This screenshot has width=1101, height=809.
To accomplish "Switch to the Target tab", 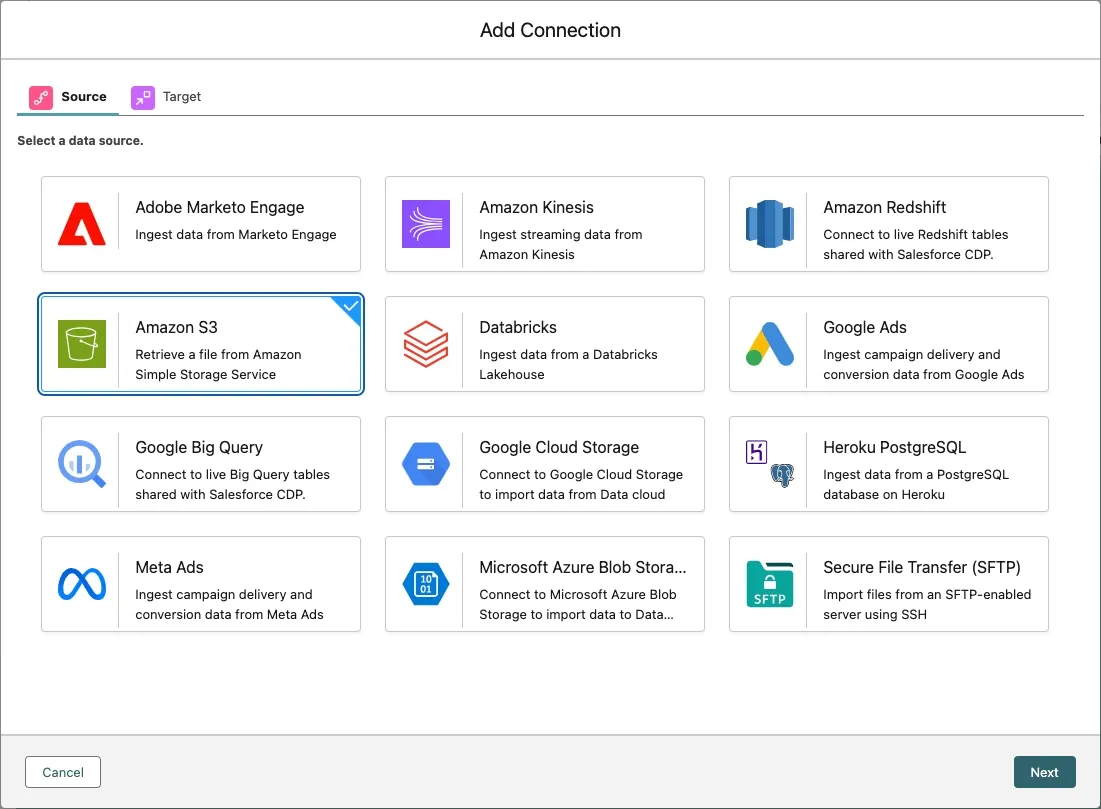I will 167,97.
